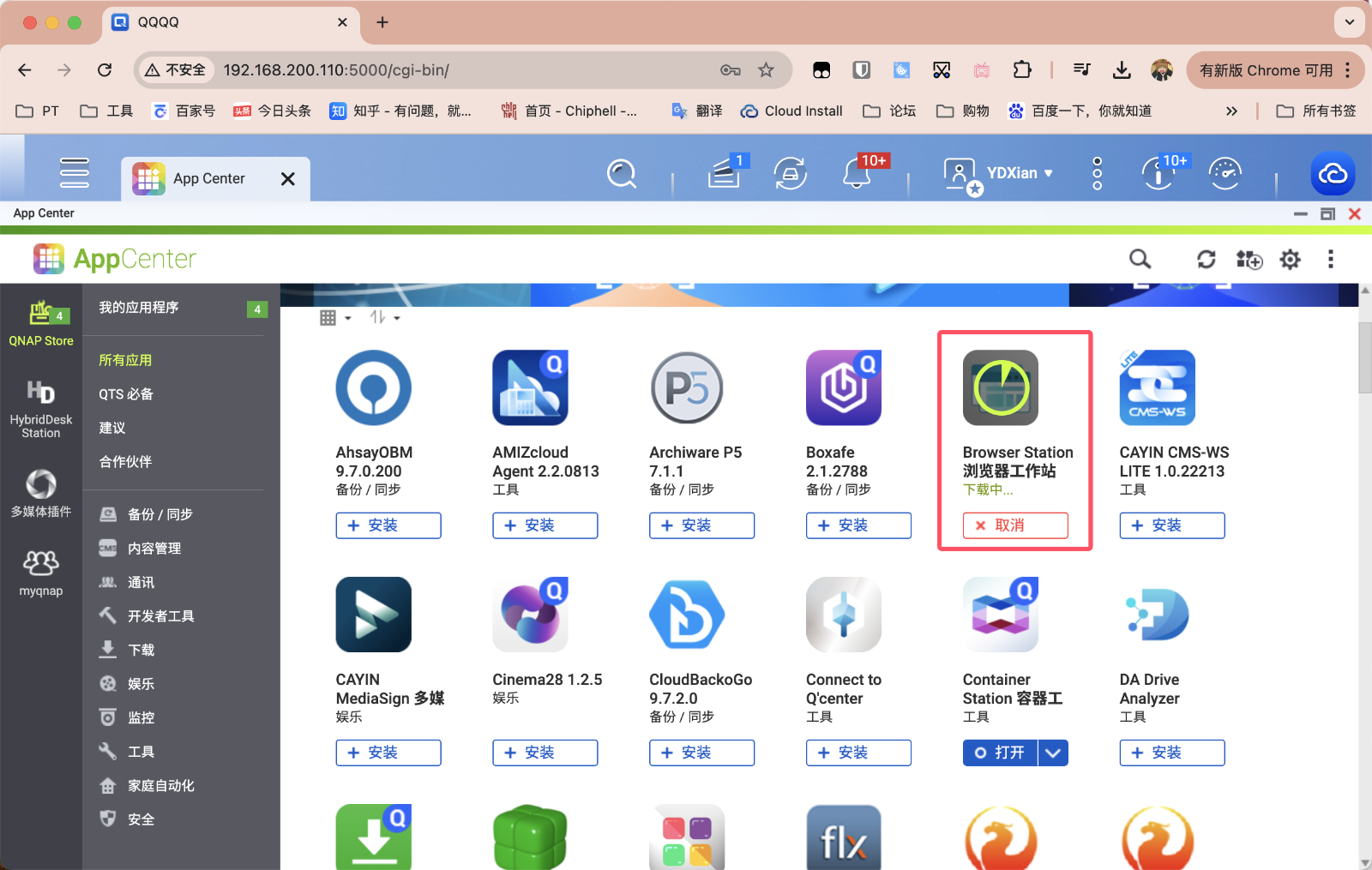Open the QNAP dashboard monitor icon
Image resolution: width=1372 pixels, height=870 pixels.
coord(1225,173)
